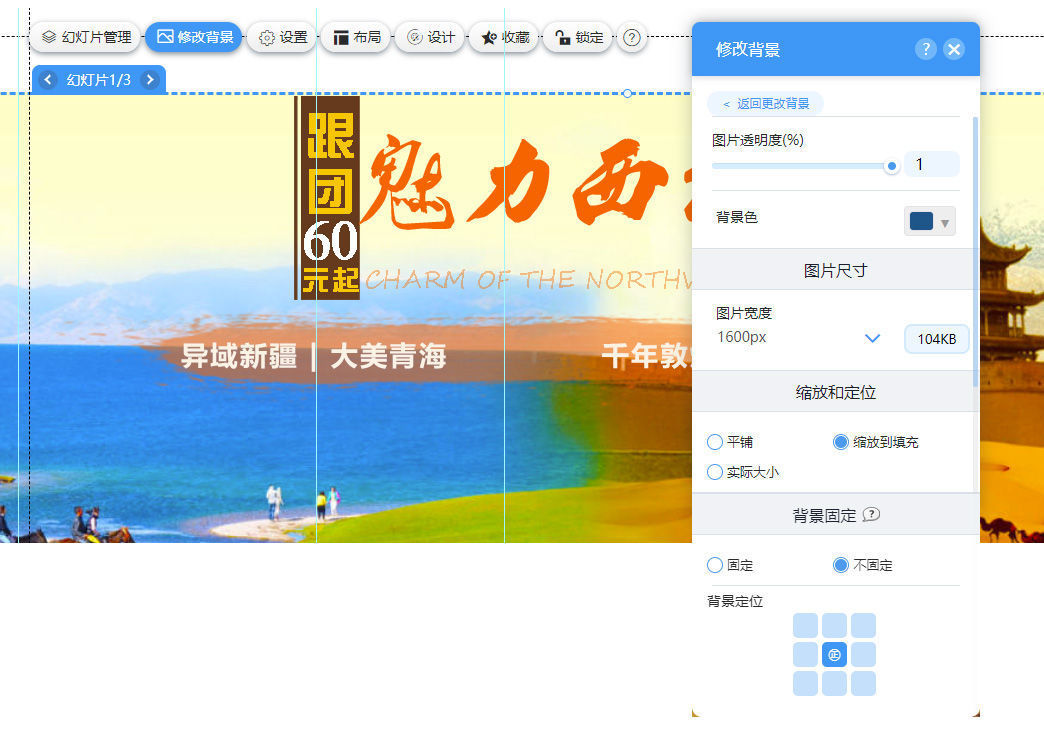Click 返回更改背景 link
Screen dimensions: 1044x743
pos(766,104)
